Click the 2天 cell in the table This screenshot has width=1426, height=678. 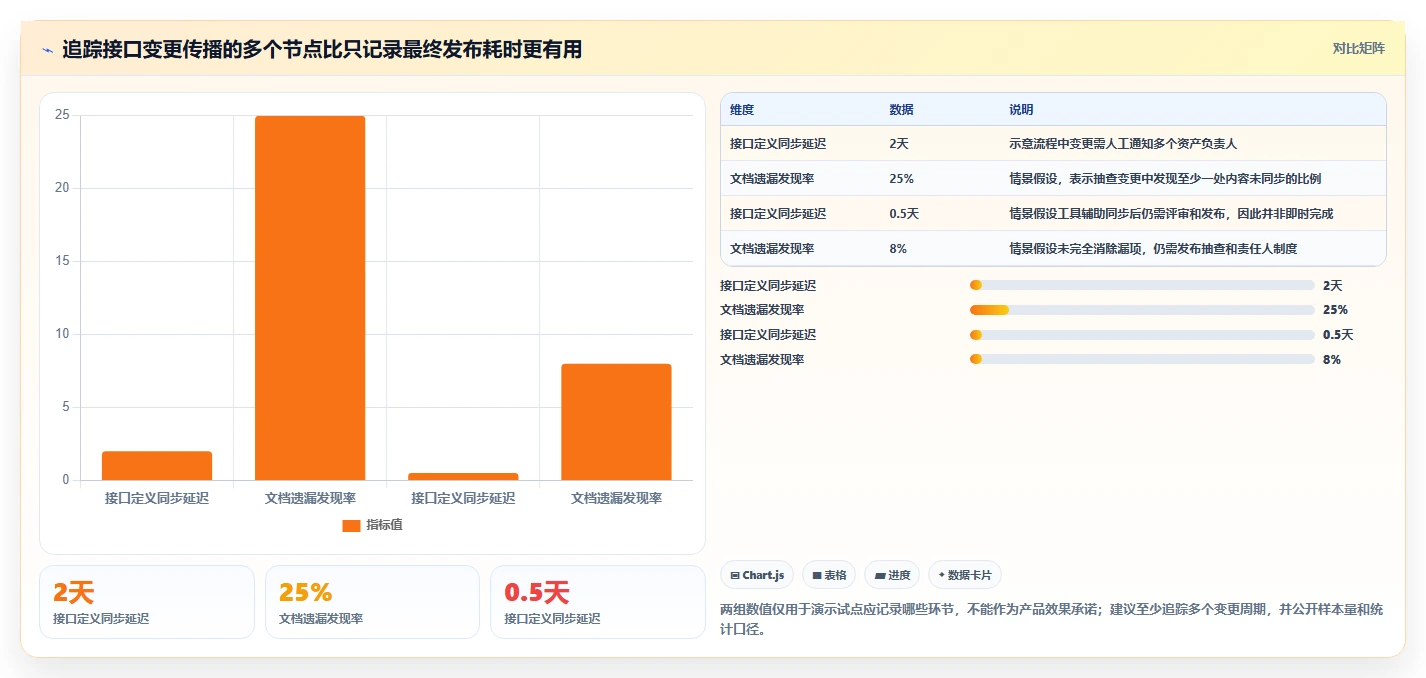tap(899, 144)
